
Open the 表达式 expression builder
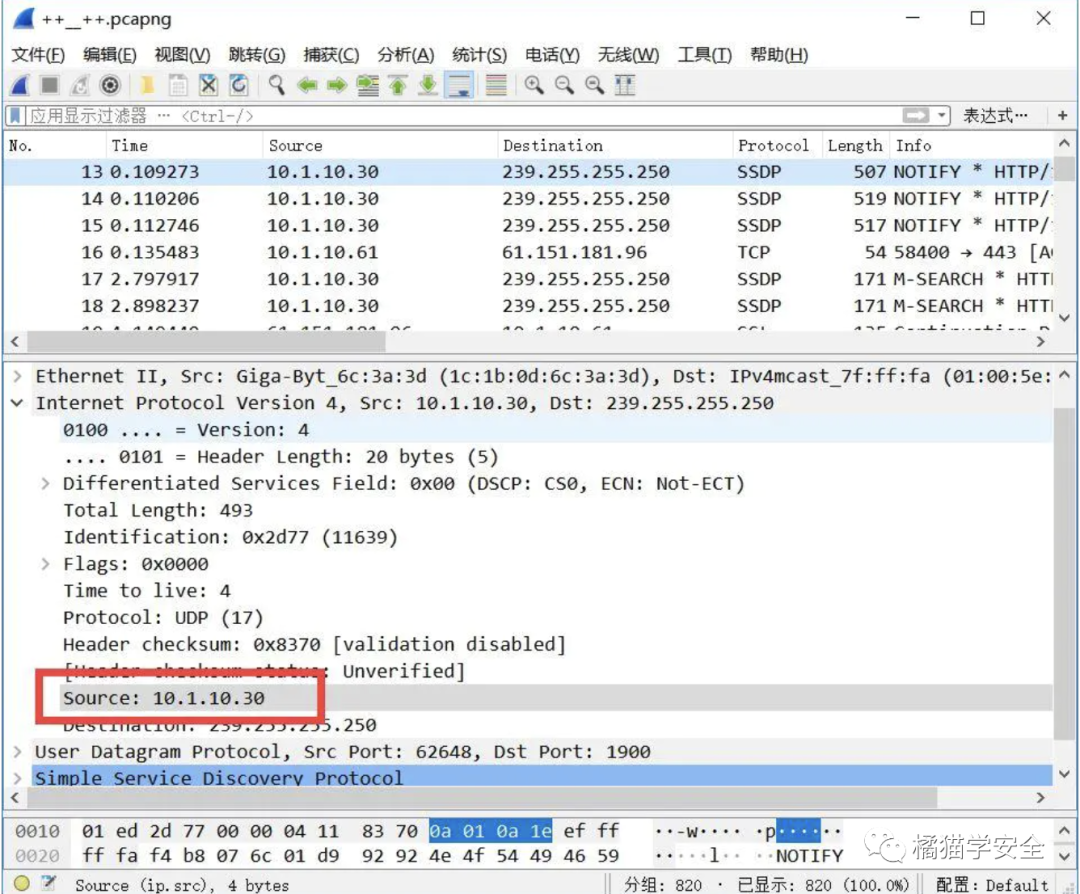tap(995, 116)
